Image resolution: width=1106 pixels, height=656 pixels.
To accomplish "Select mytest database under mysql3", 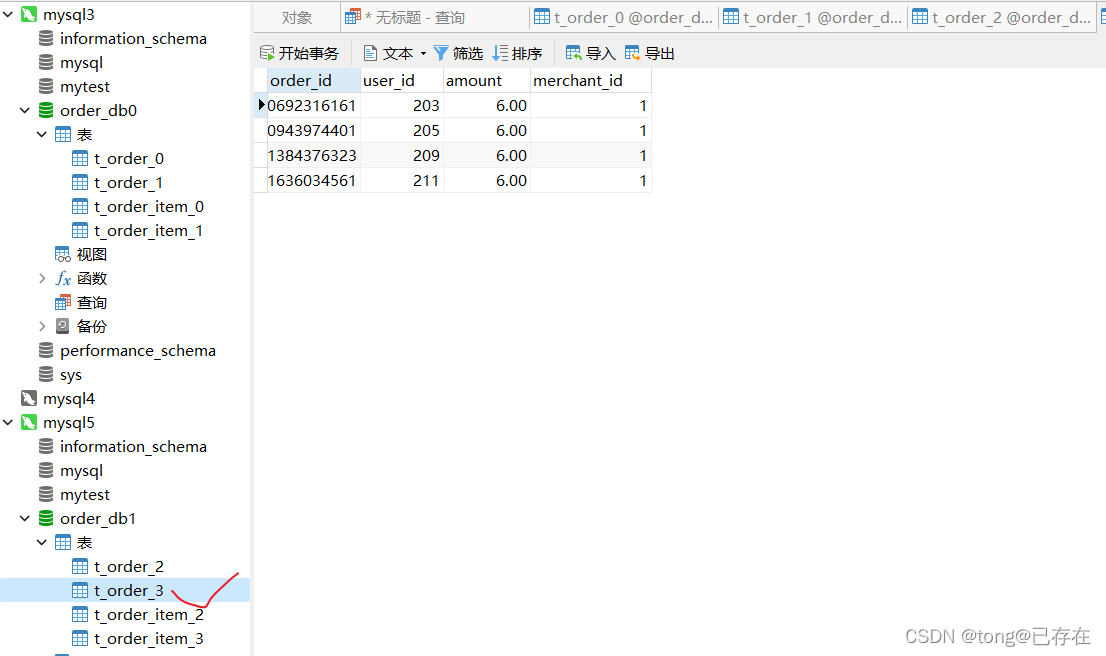I will pyautogui.click(x=85, y=86).
